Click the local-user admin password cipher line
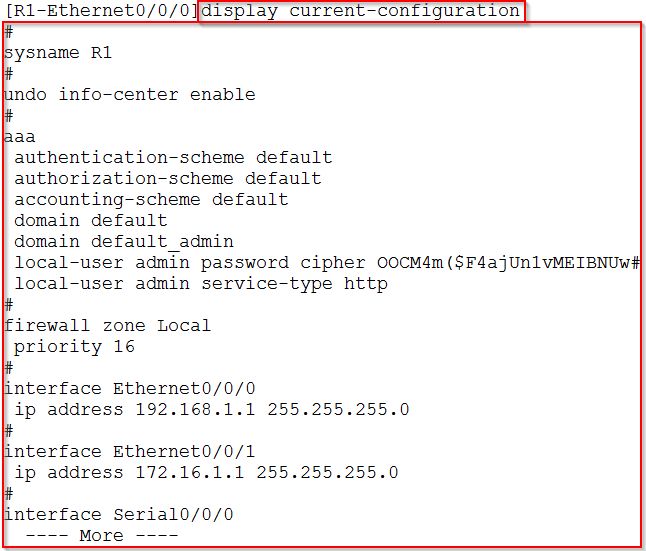 tap(327, 263)
